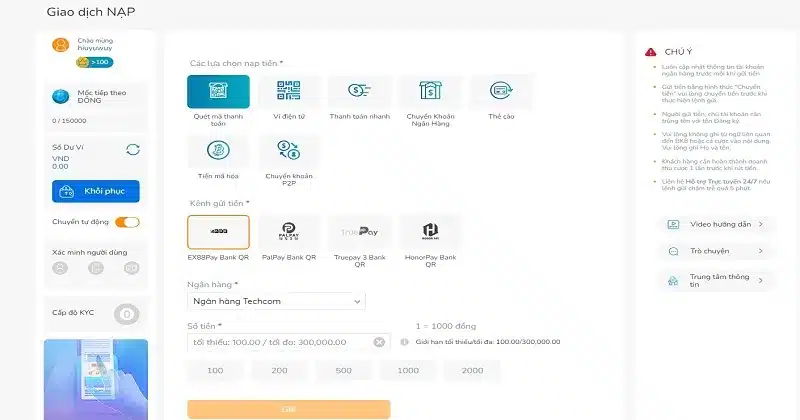Click third user verification icon
The image size is (800, 420).
132,268
